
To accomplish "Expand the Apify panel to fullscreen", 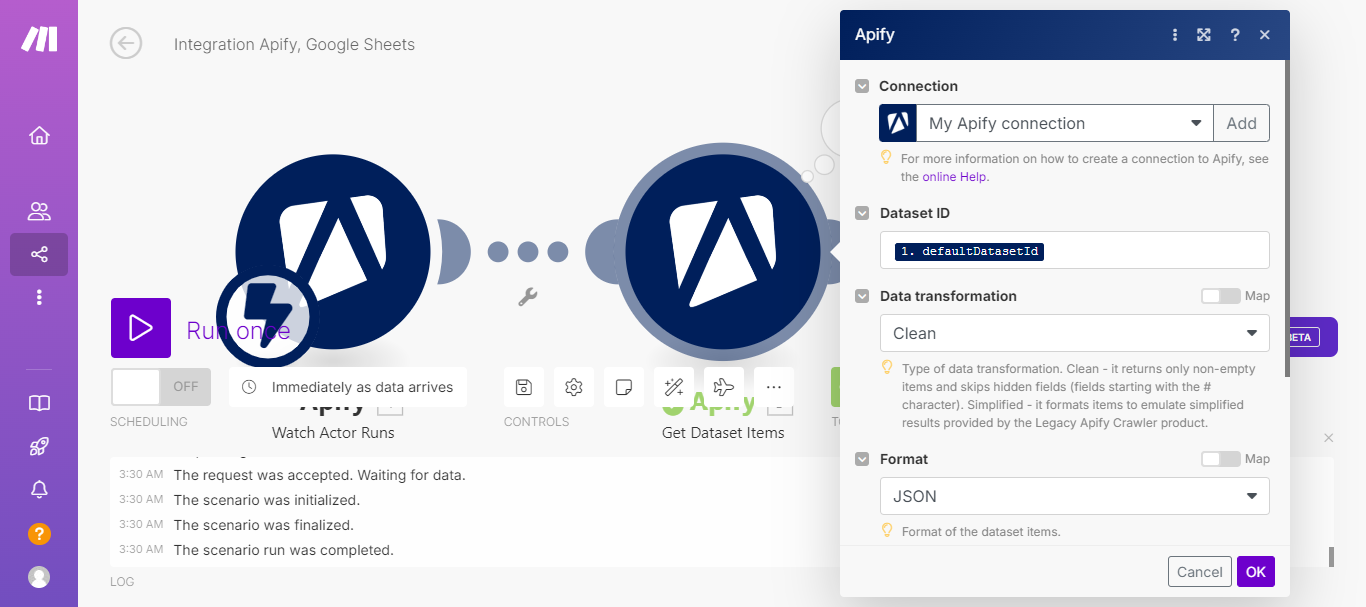I will (x=1204, y=35).
